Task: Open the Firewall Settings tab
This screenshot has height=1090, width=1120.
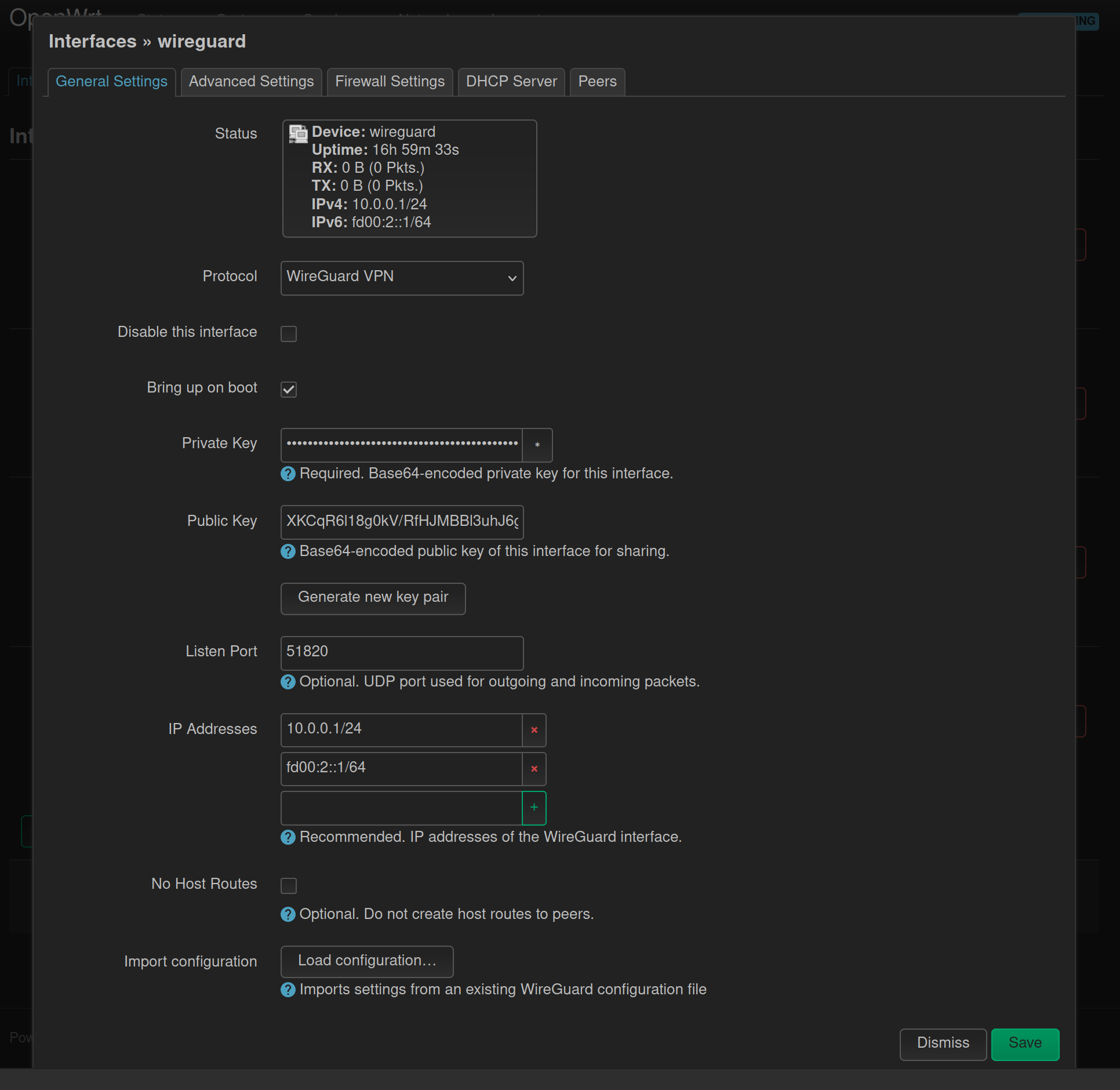Action: [x=390, y=82]
